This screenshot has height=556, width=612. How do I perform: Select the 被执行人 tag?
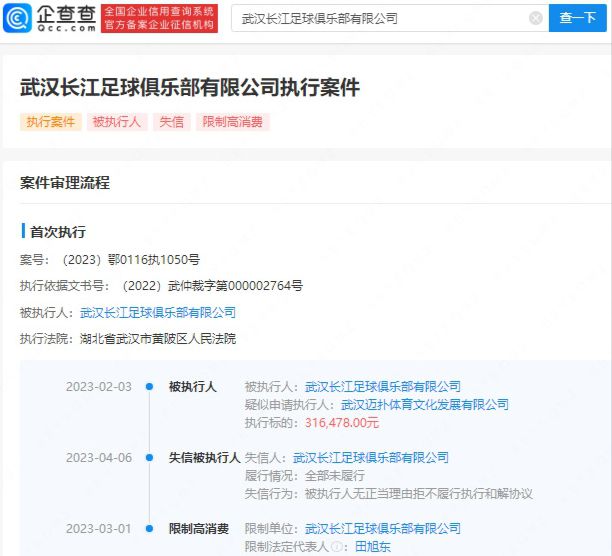click(x=118, y=122)
